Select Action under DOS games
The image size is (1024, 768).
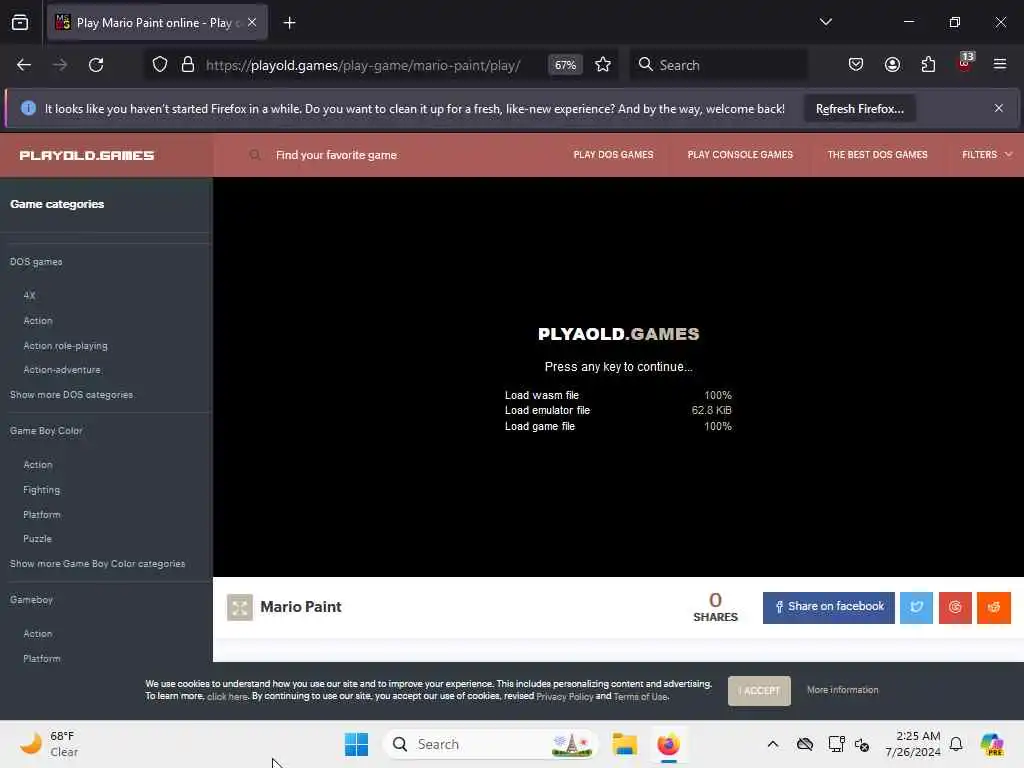38,321
